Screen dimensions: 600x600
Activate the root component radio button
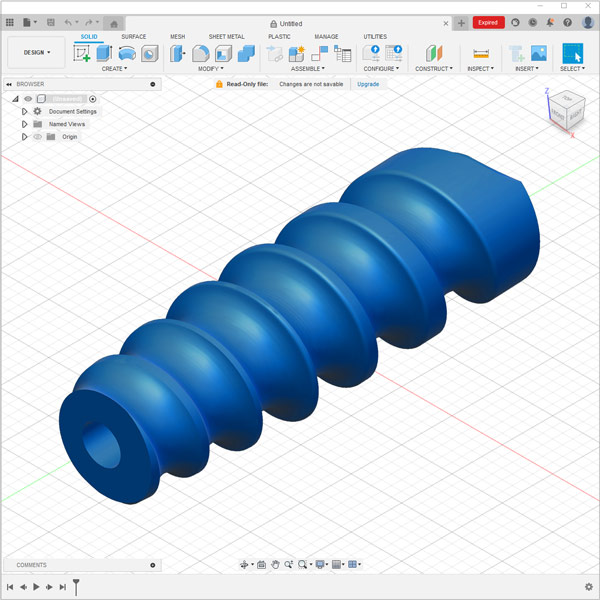point(93,99)
